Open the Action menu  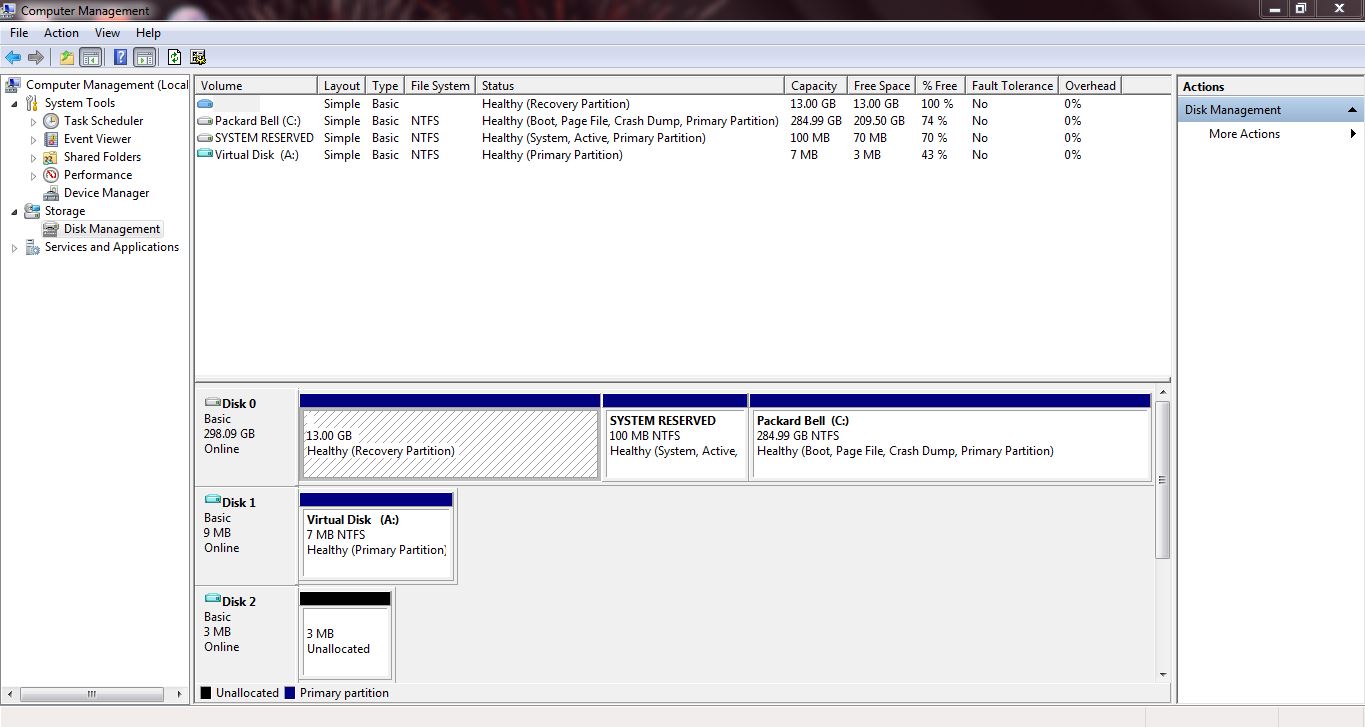[x=61, y=33]
